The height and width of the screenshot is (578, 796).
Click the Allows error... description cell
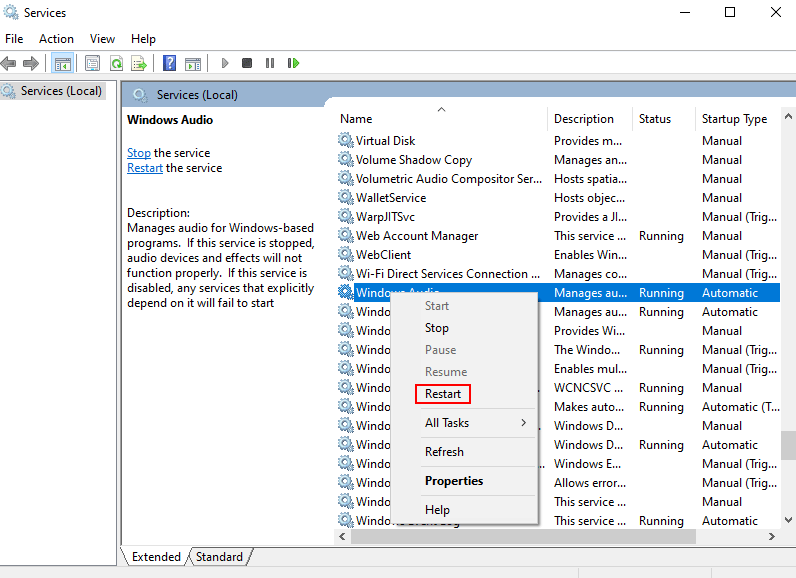tap(589, 483)
